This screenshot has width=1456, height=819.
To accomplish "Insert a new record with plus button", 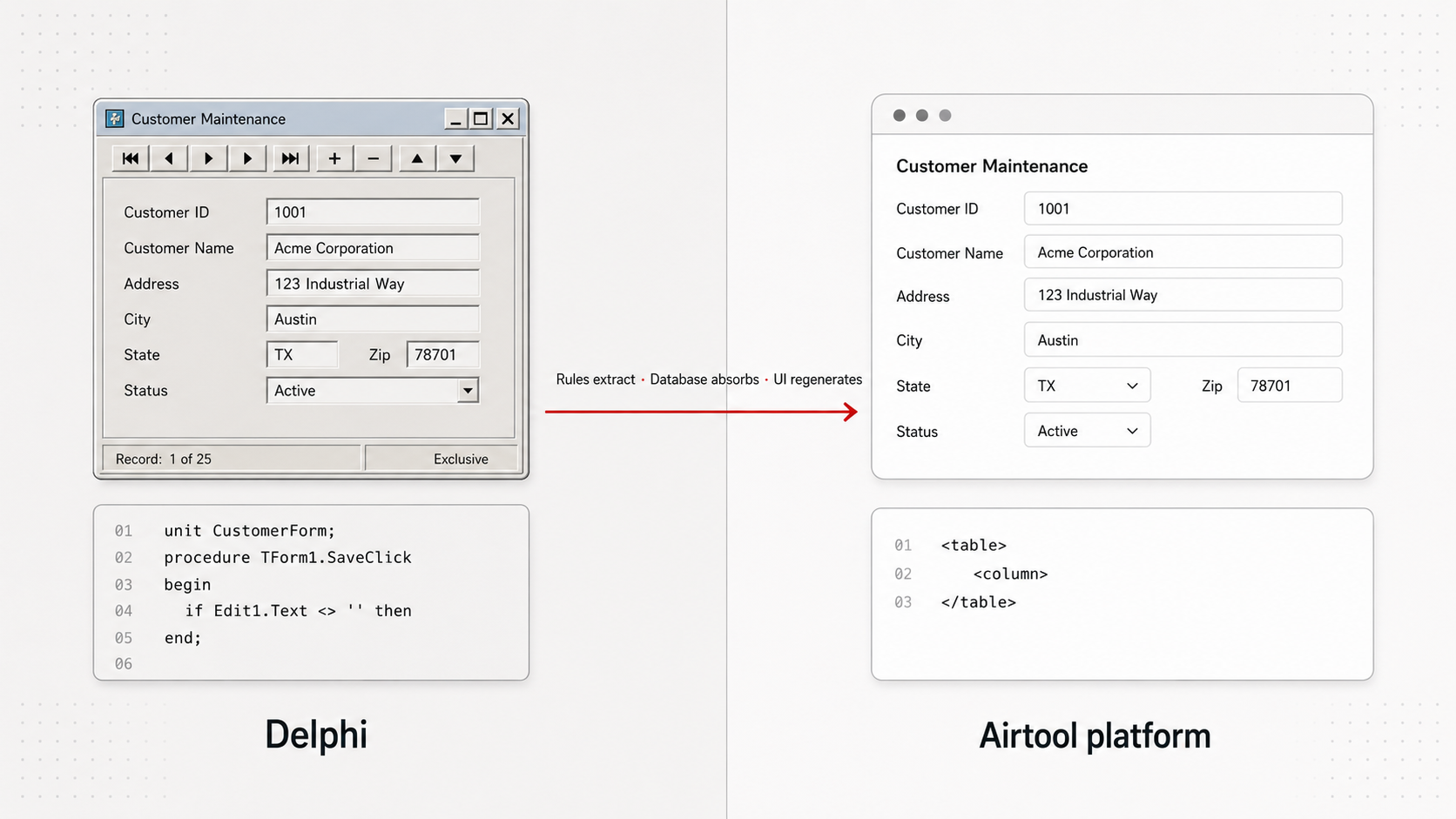I will pos(334,158).
